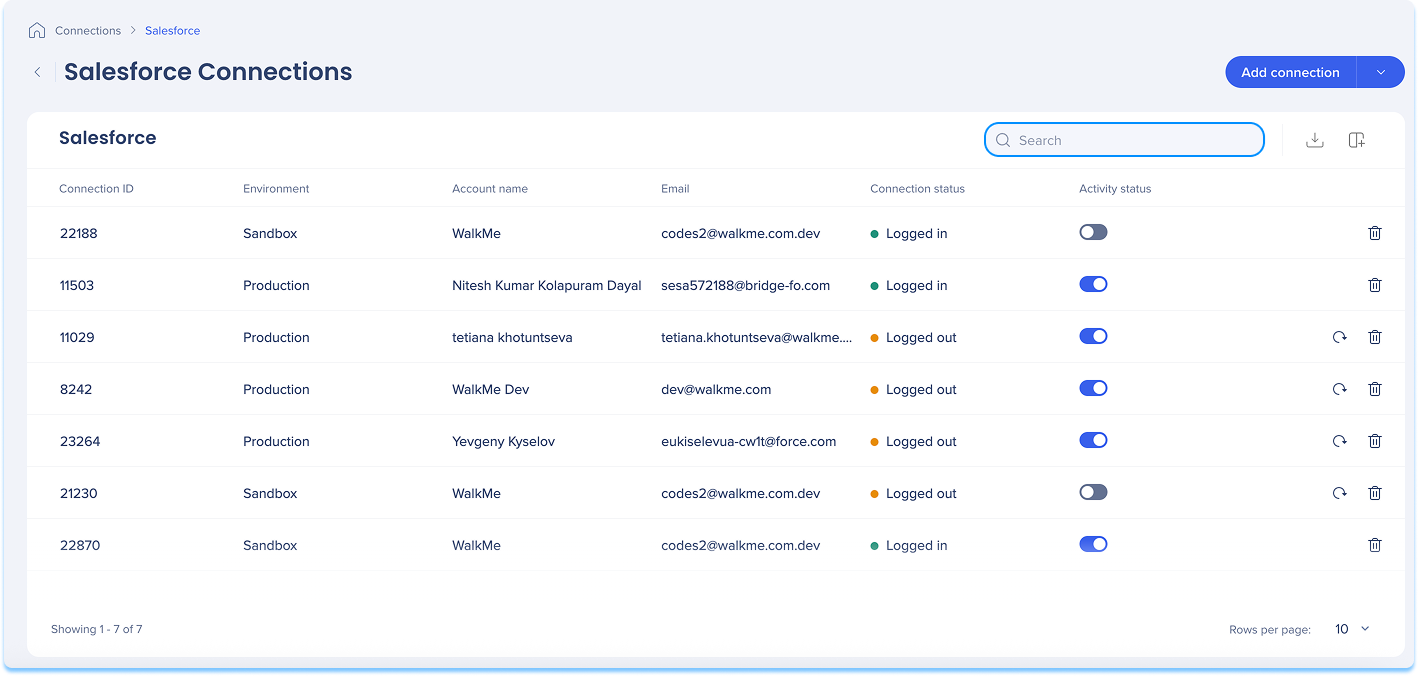Click truncated email tetiana.khotuntseva@walkme
This screenshot has height=676, width=1418.
pyautogui.click(x=756, y=337)
